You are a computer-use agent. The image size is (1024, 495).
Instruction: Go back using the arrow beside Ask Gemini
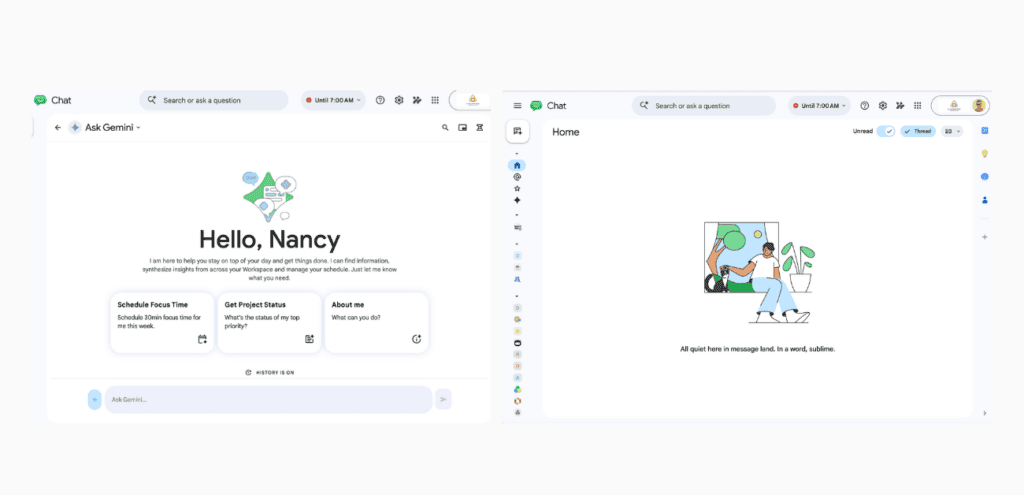click(58, 128)
